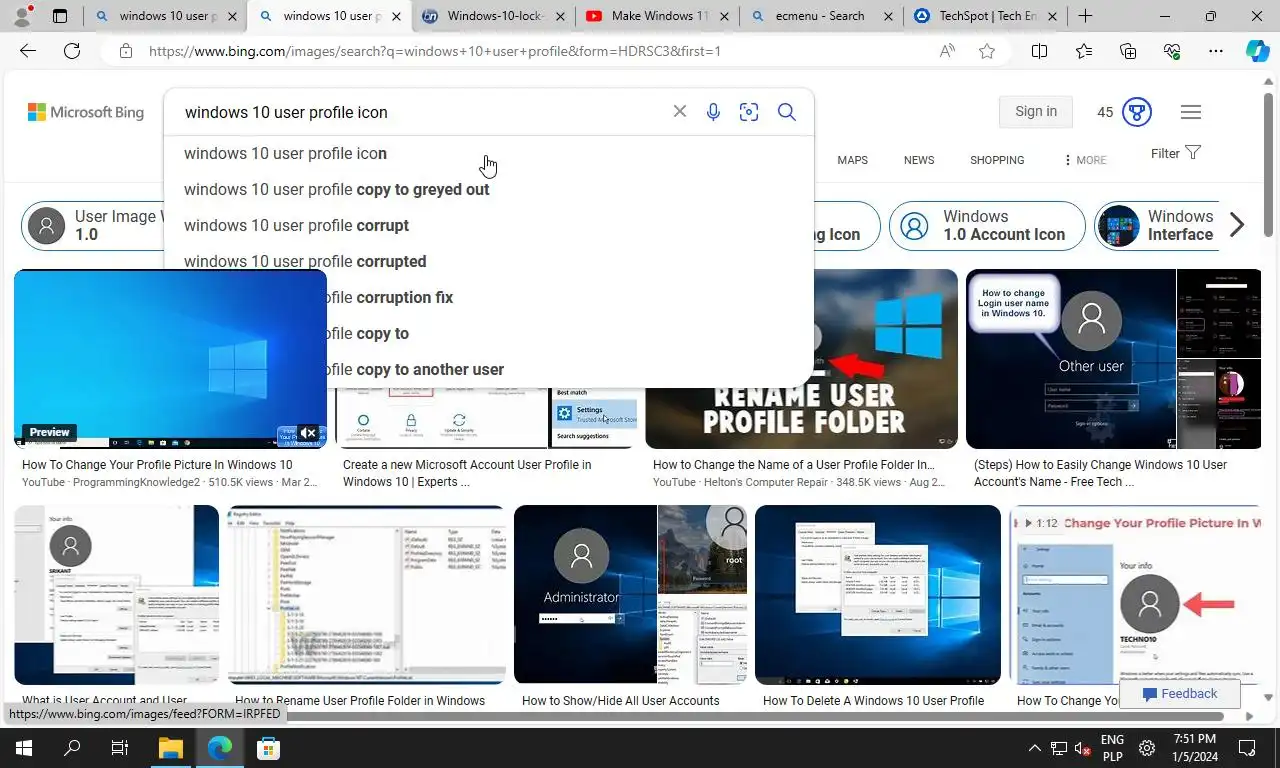Unmute the video preview
Screen dimensions: 1280x768
308,433
